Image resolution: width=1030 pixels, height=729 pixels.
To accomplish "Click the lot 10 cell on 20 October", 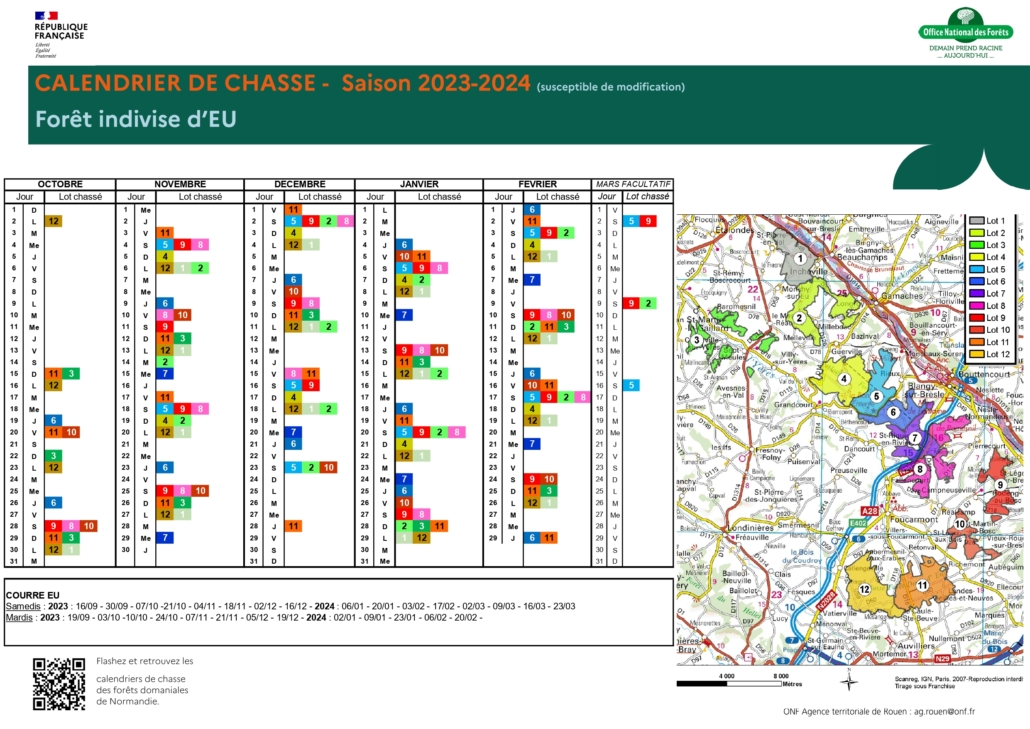I will [x=71, y=432].
